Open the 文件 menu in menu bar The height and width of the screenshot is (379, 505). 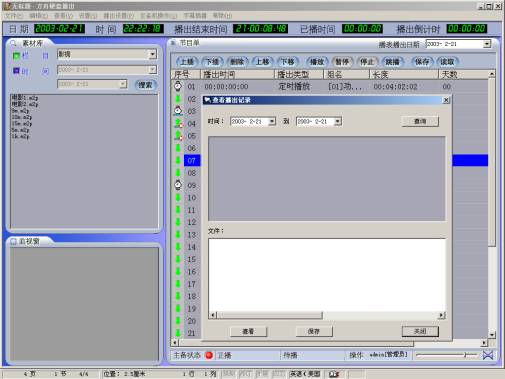tap(14, 15)
